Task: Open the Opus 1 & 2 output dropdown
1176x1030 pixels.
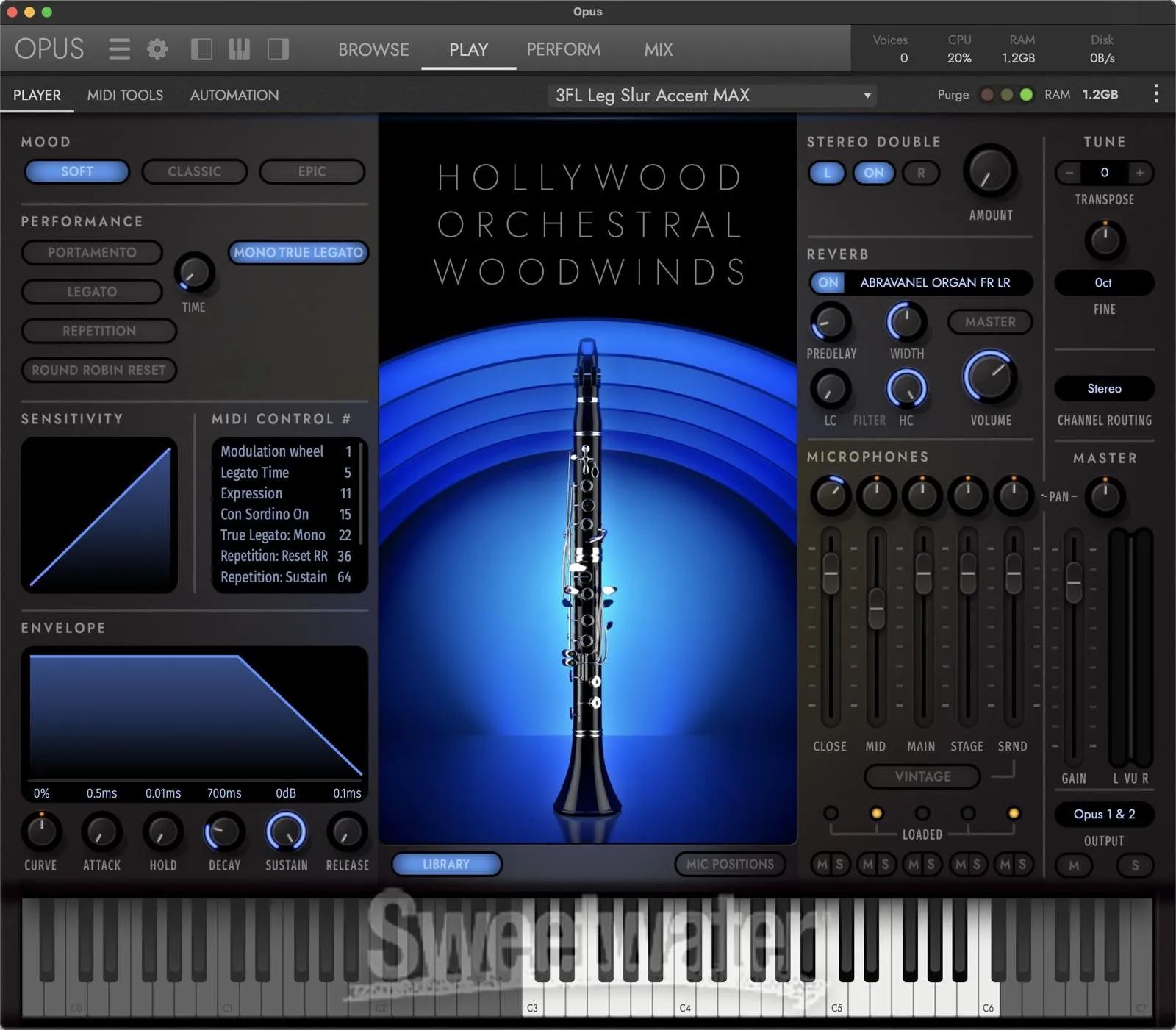Action: (x=1105, y=814)
